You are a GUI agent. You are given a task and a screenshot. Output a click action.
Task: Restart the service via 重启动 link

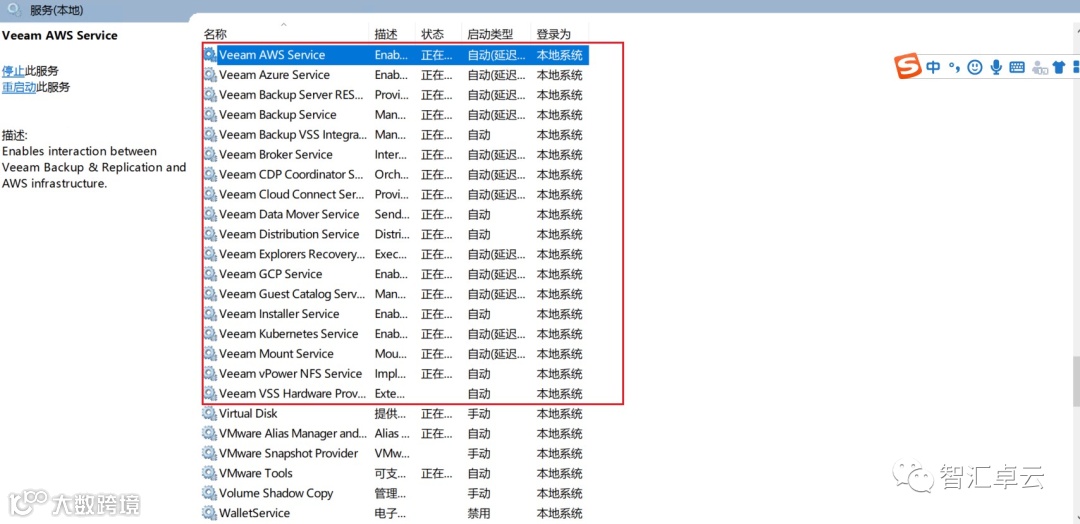[x=19, y=87]
